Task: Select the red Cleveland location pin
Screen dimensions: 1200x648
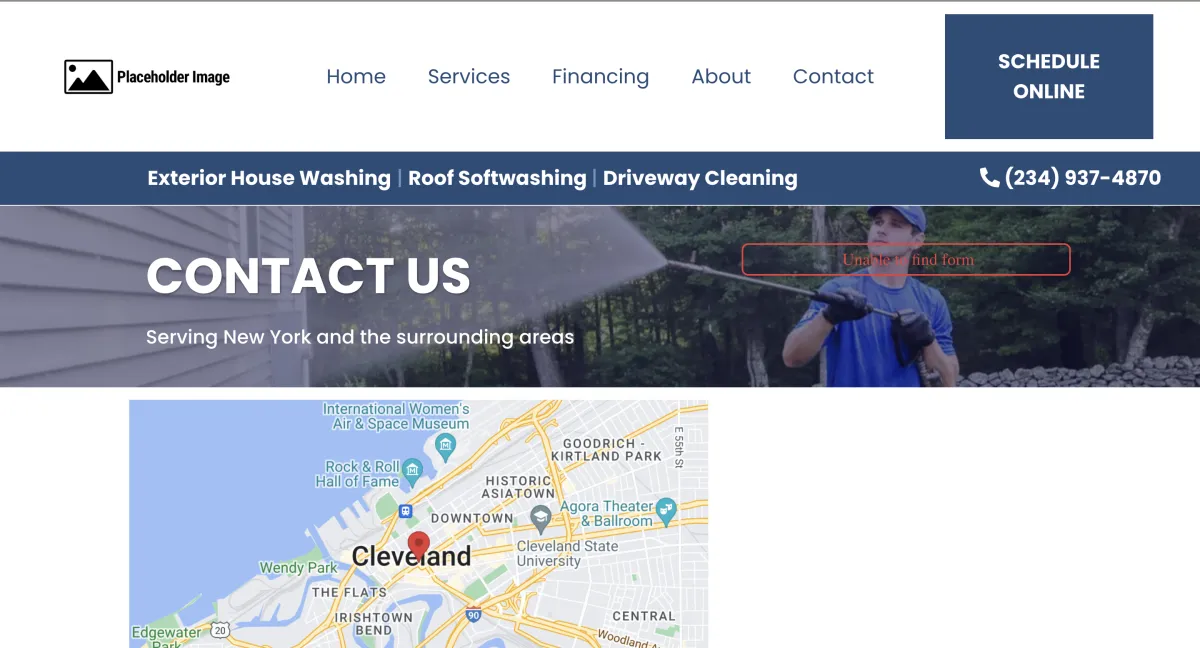Action: (419, 546)
